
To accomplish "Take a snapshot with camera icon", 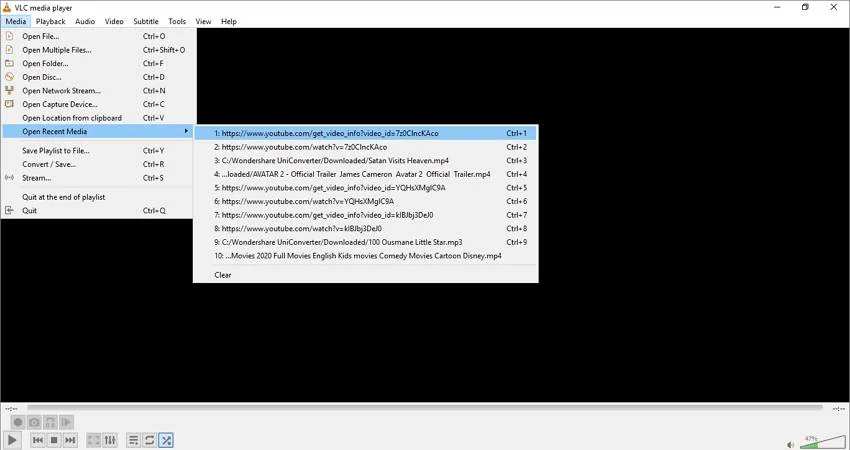I will click(x=34, y=422).
